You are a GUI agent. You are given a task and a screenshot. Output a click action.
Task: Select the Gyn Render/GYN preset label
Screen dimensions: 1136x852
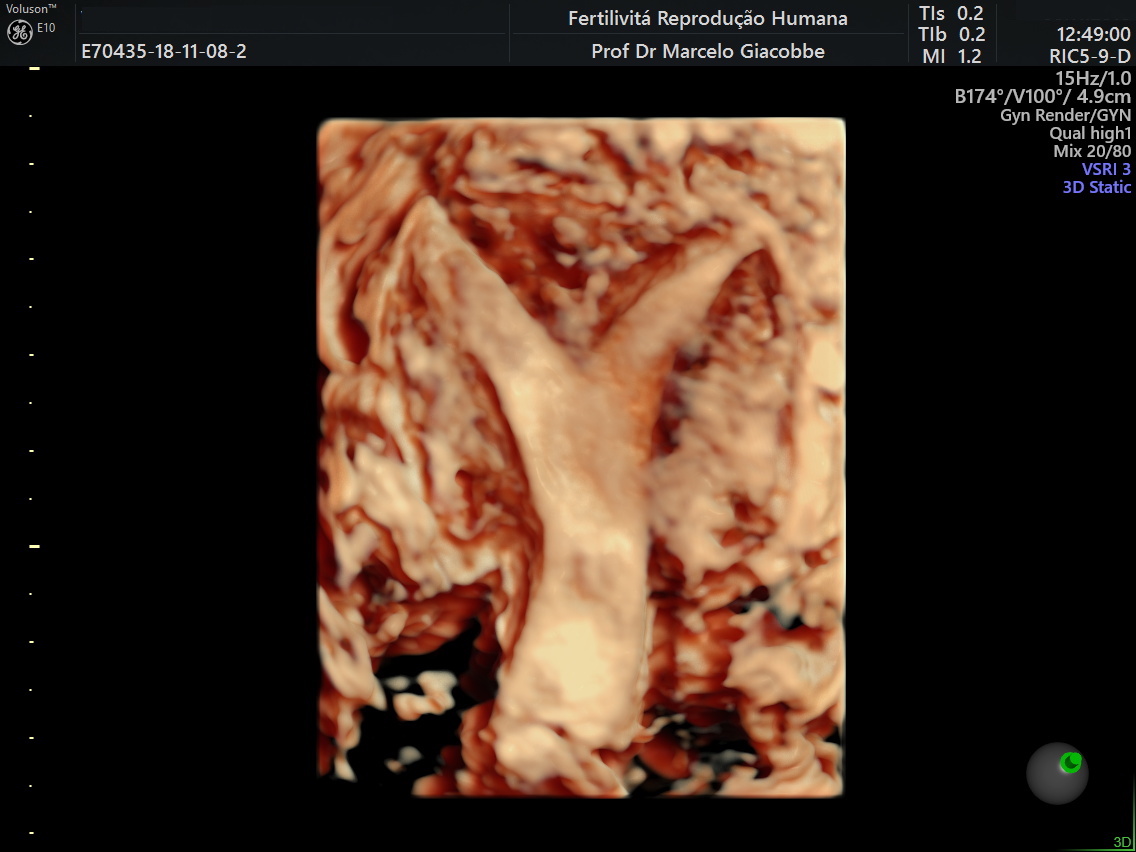point(1065,115)
